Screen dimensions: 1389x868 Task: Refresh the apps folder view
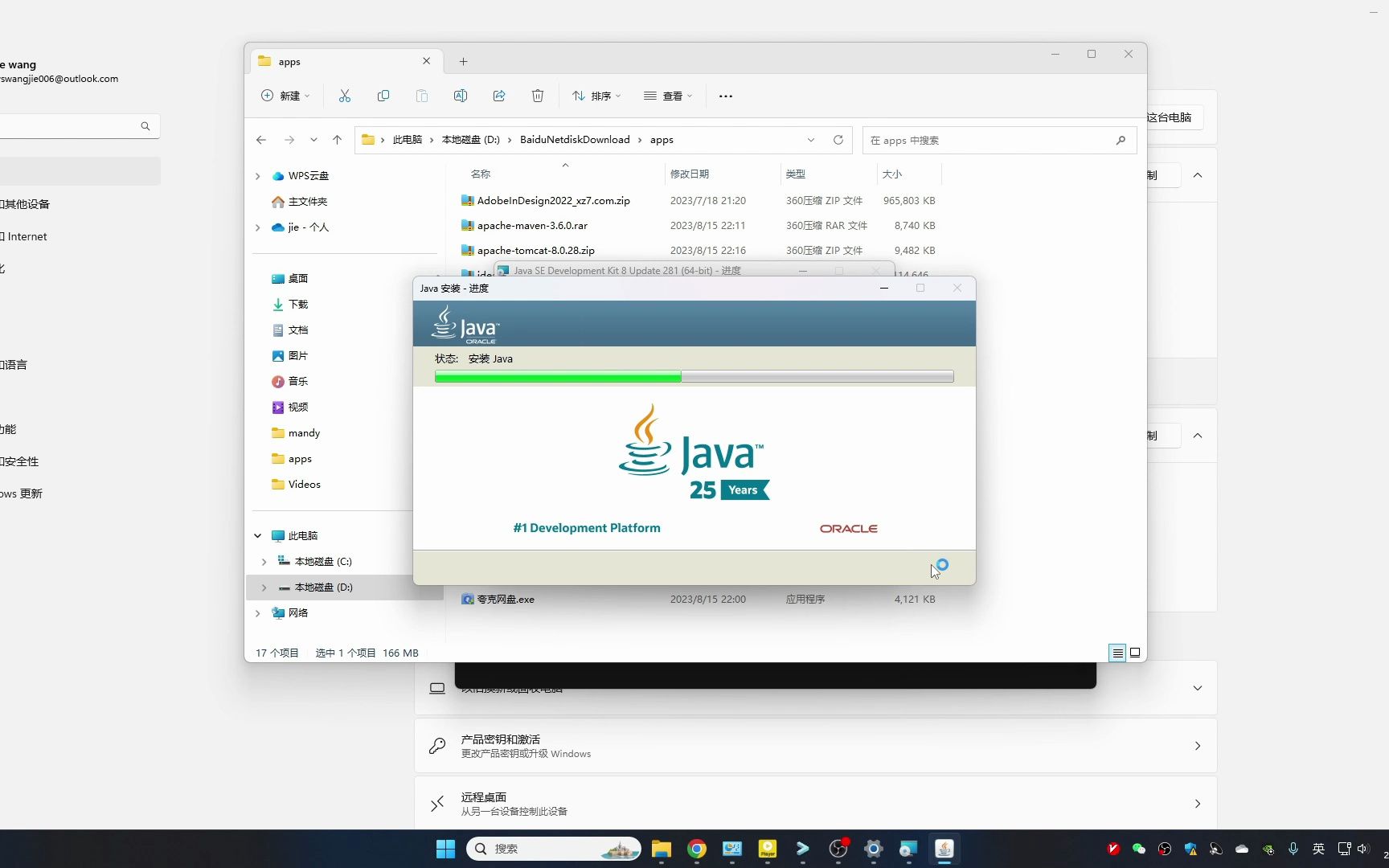pos(838,140)
